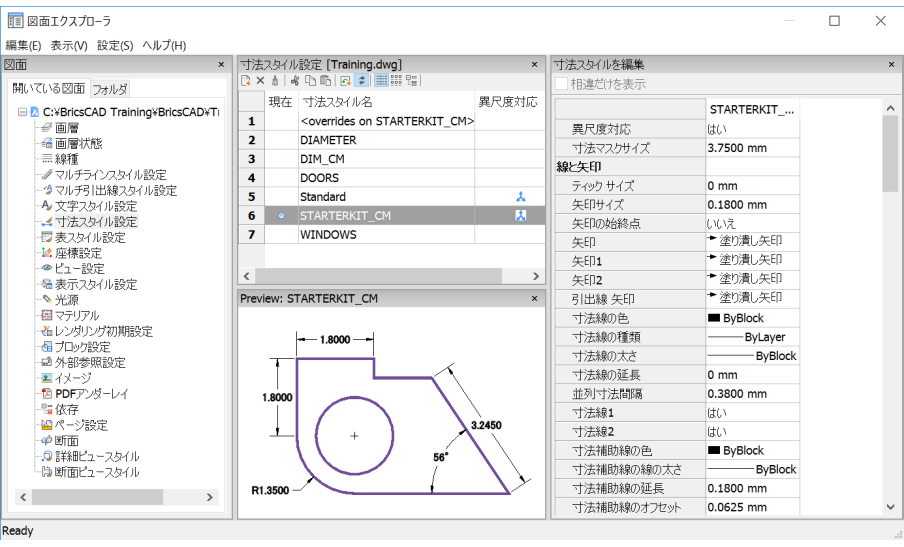The height and width of the screenshot is (547, 904).
Task: Open the ヘルプ(H) menu
Action: [164, 46]
